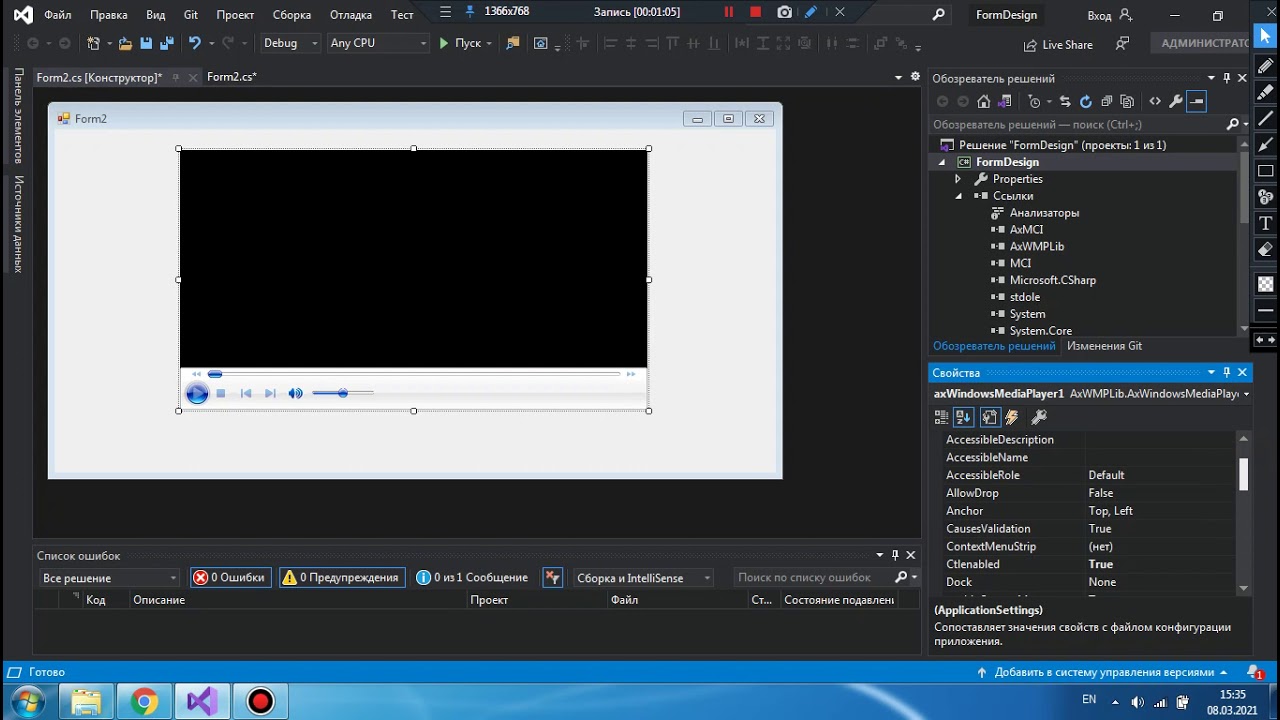Screen dimensions: 1280x720
Task: Open the Правка menu
Action: (108, 15)
